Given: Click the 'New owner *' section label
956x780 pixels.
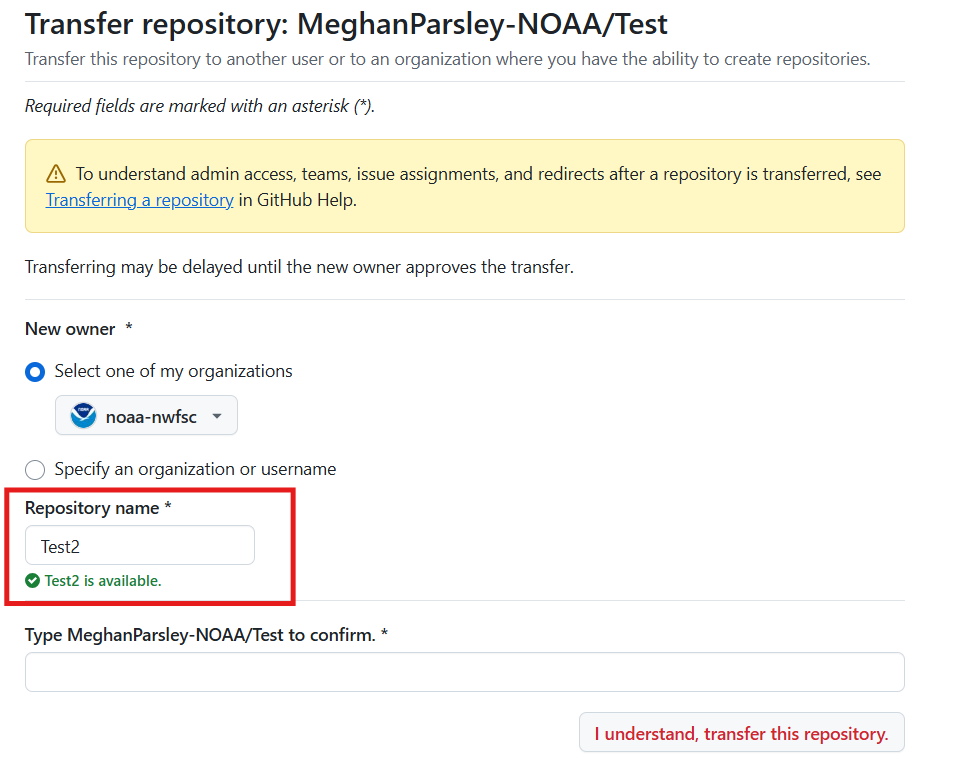Looking at the screenshot, I should [x=79, y=329].
